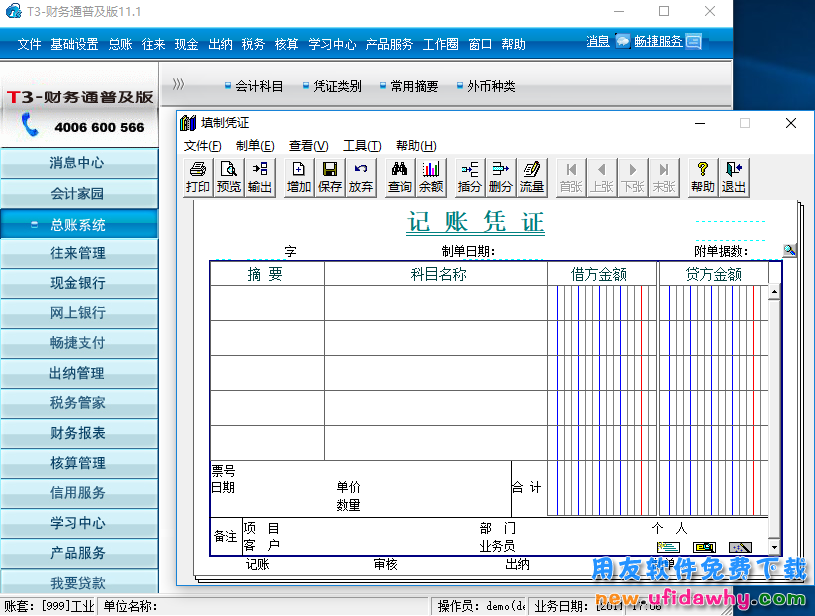Click first row 摘要 cell
The width and height of the screenshot is (815, 616).
(267, 303)
